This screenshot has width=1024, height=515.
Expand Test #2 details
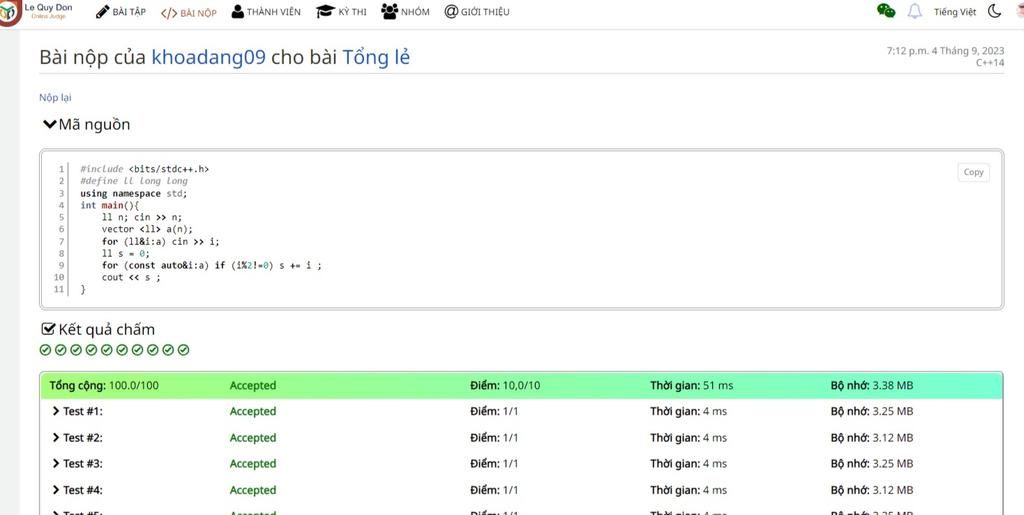[77, 437]
